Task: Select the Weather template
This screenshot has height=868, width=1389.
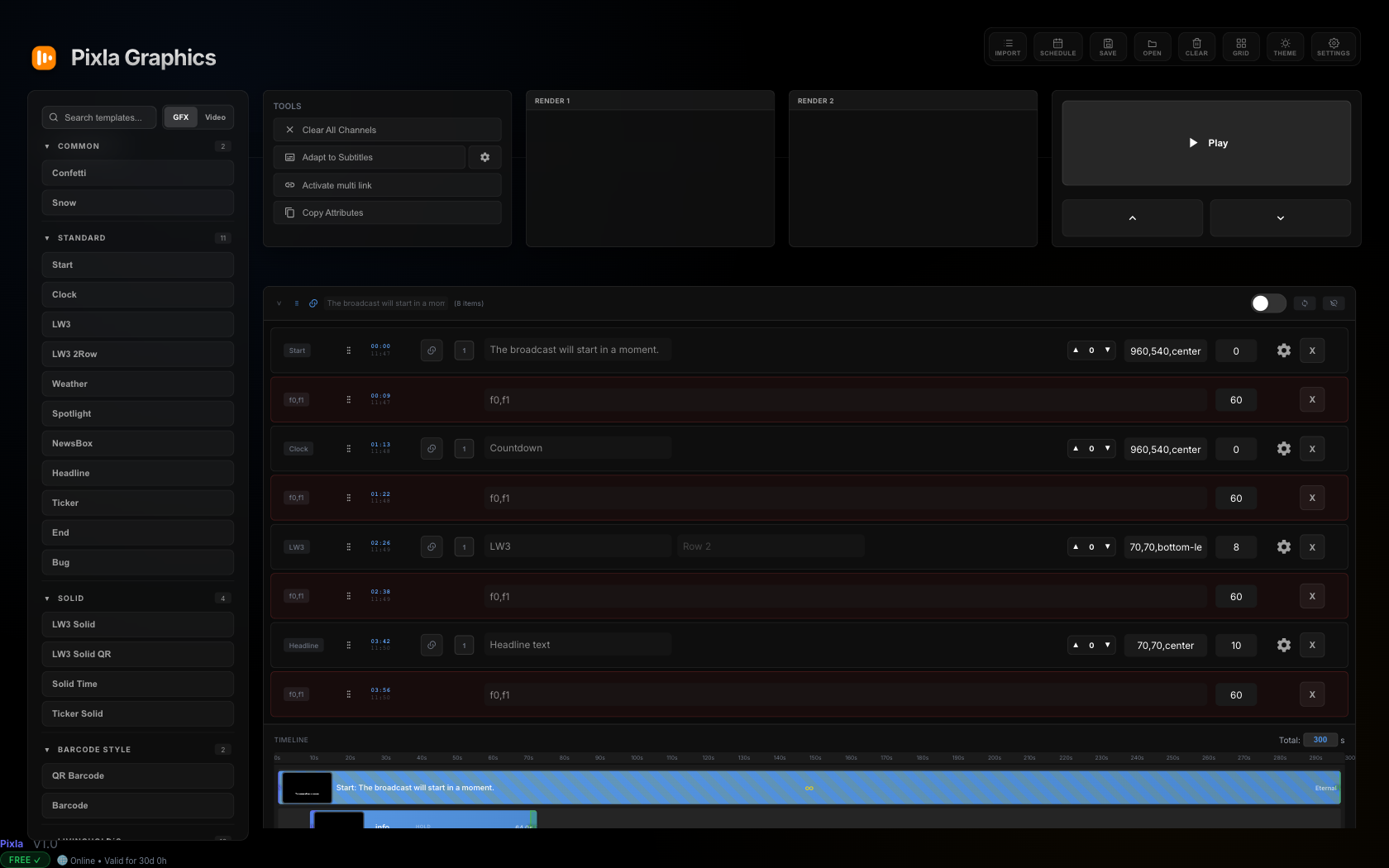Action: pos(138,384)
